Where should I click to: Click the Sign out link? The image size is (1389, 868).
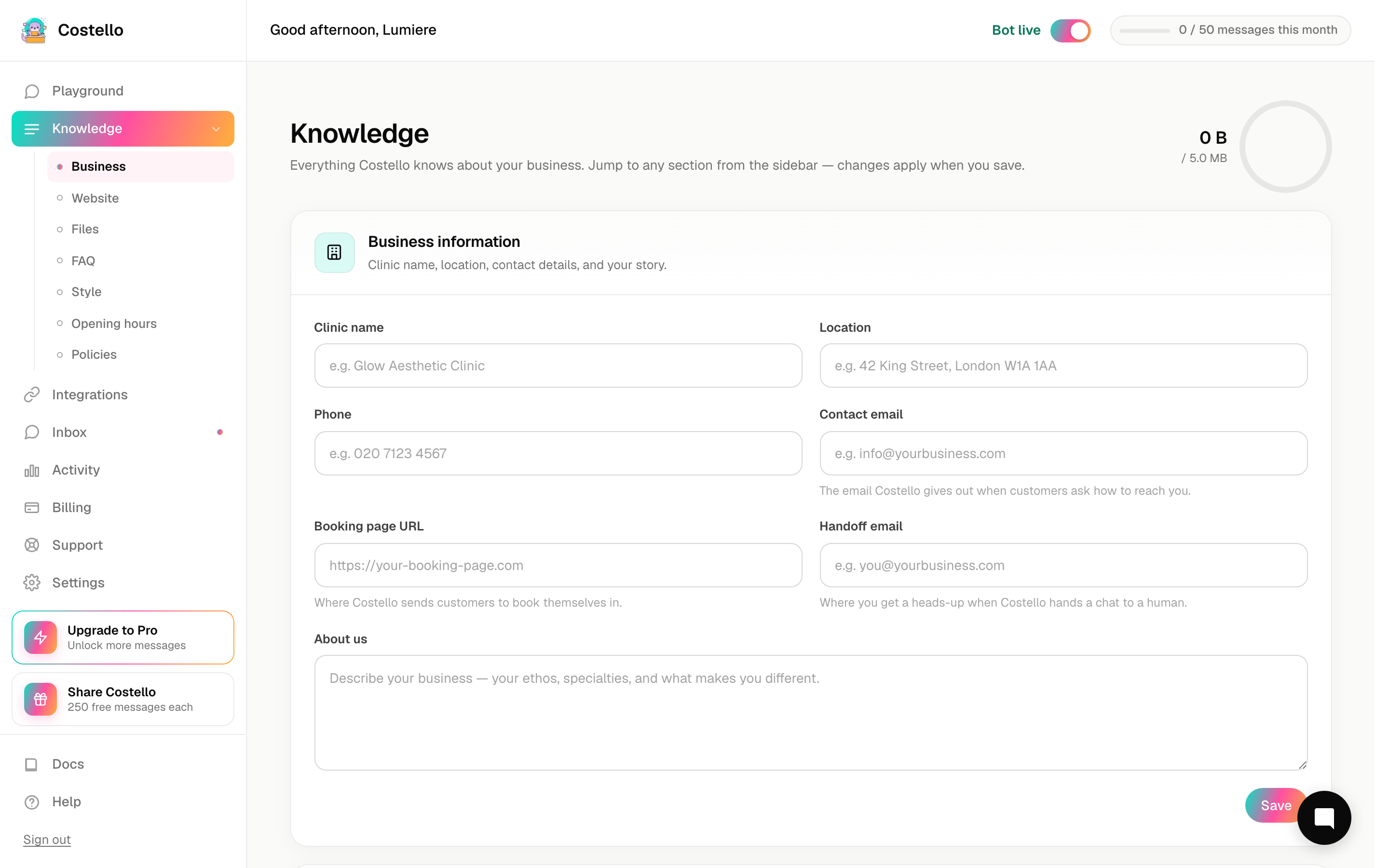[x=47, y=840]
